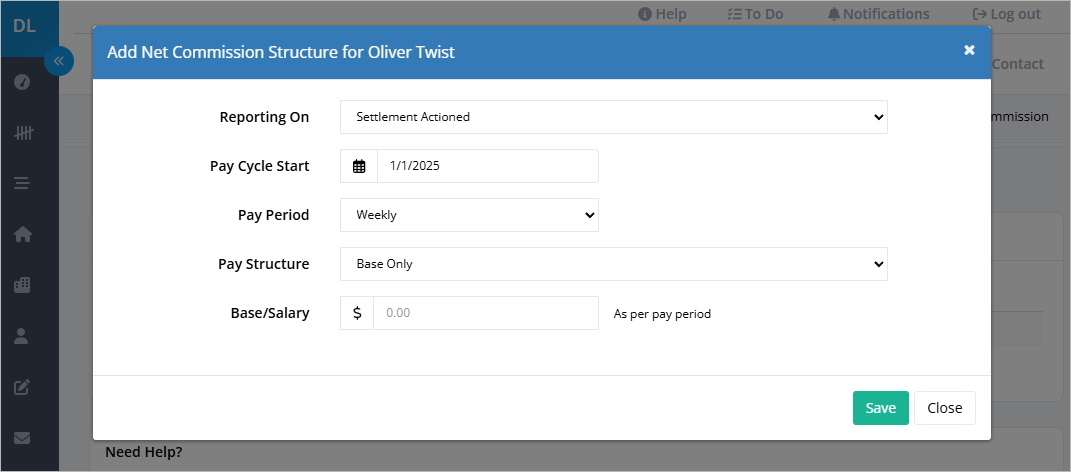The height and width of the screenshot is (472, 1071).
Task: Click the Pay Cycle Start date field
Action: pos(488,166)
